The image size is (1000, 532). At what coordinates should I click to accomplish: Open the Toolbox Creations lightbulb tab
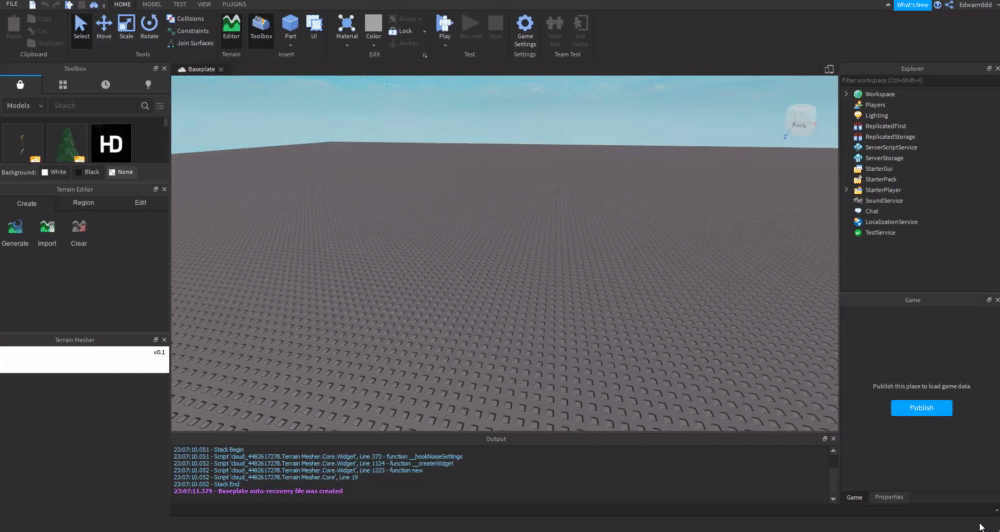point(148,84)
